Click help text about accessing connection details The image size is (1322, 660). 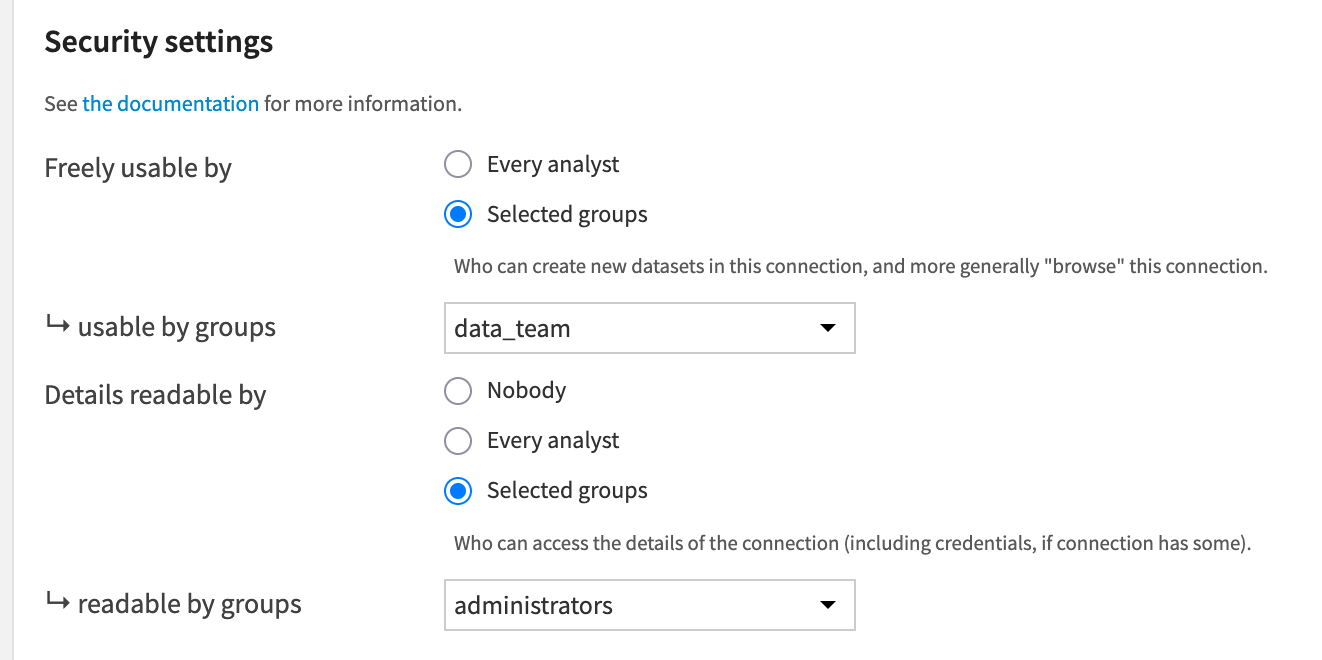click(x=853, y=544)
